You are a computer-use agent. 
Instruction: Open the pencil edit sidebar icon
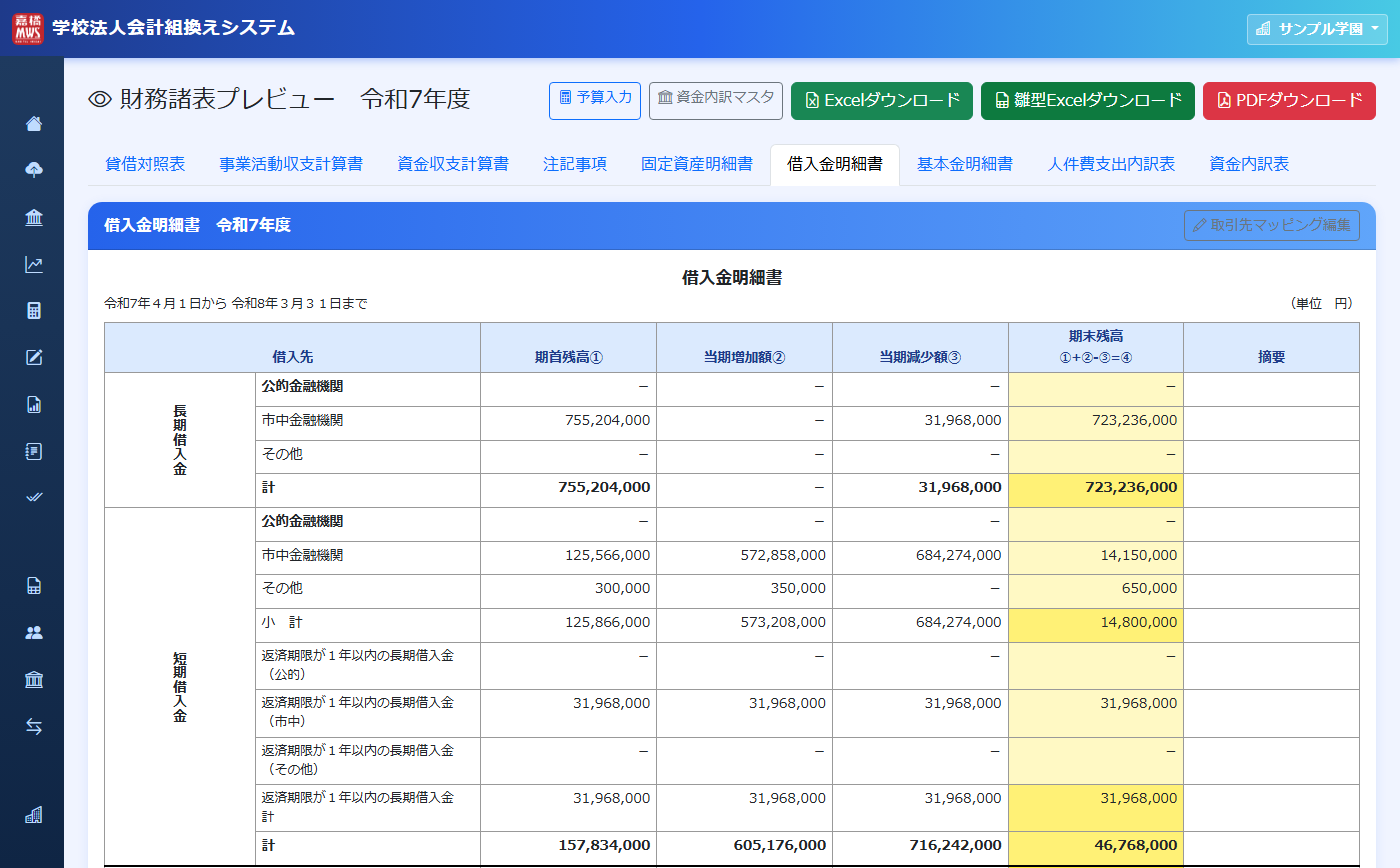pos(34,358)
